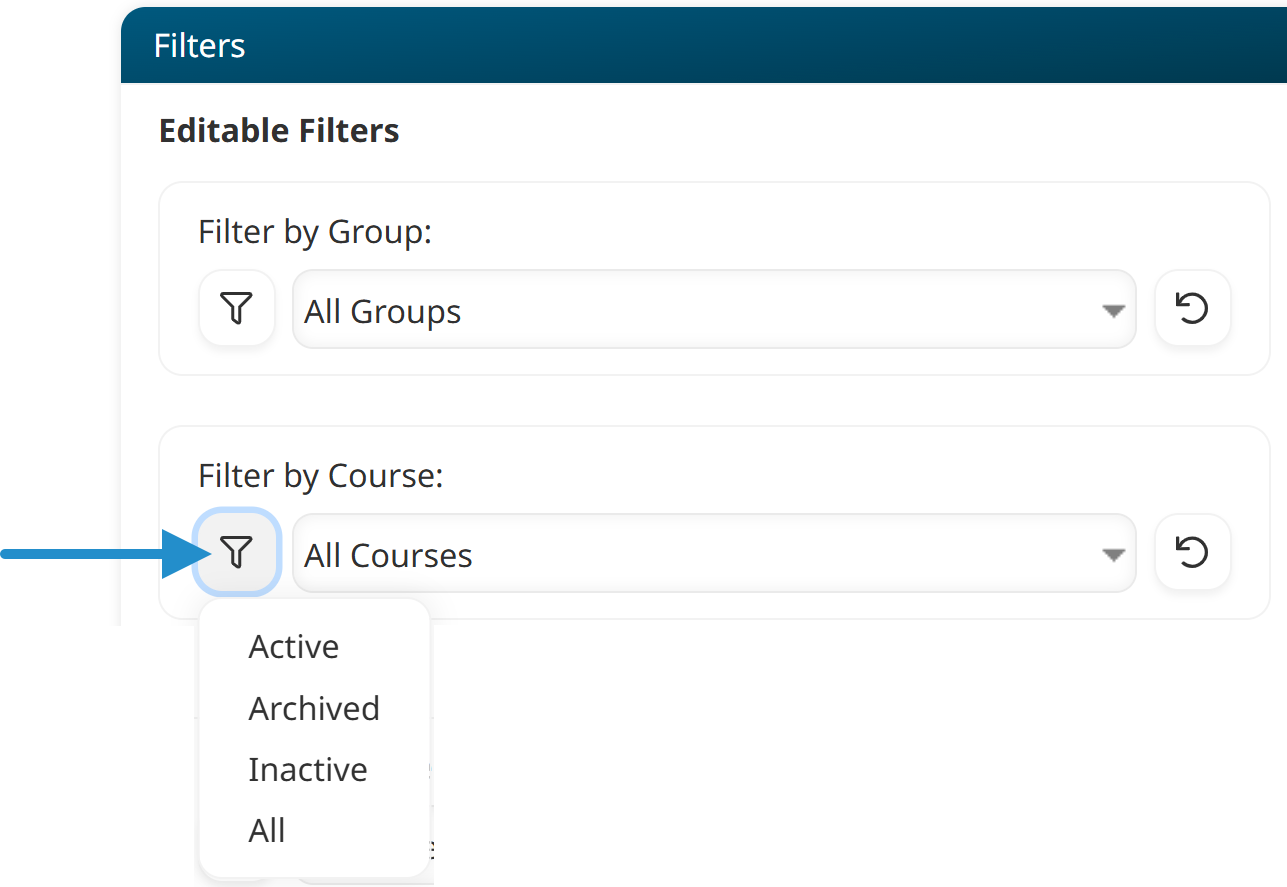Click the arrow on the All Courses dropdown

(1113, 555)
